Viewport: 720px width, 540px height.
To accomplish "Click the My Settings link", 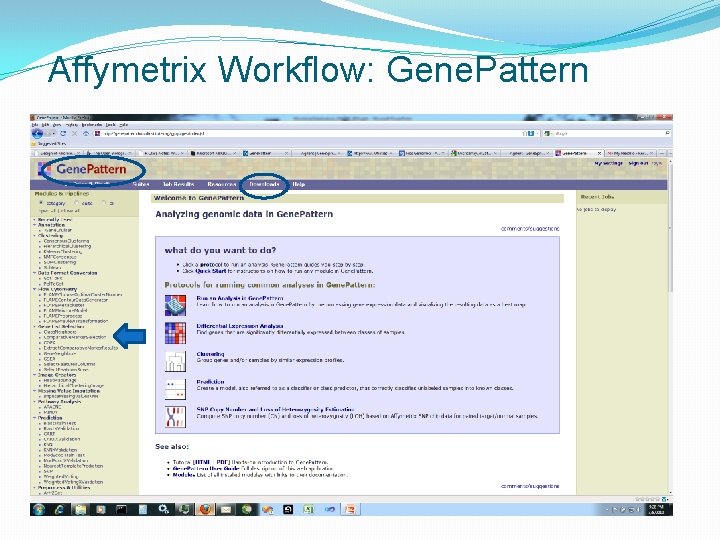I will coord(608,163).
